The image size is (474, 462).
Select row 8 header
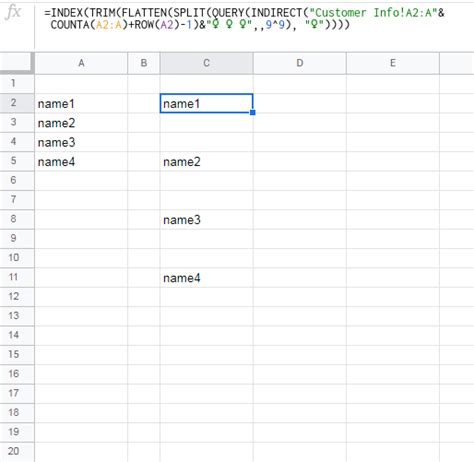17,219
